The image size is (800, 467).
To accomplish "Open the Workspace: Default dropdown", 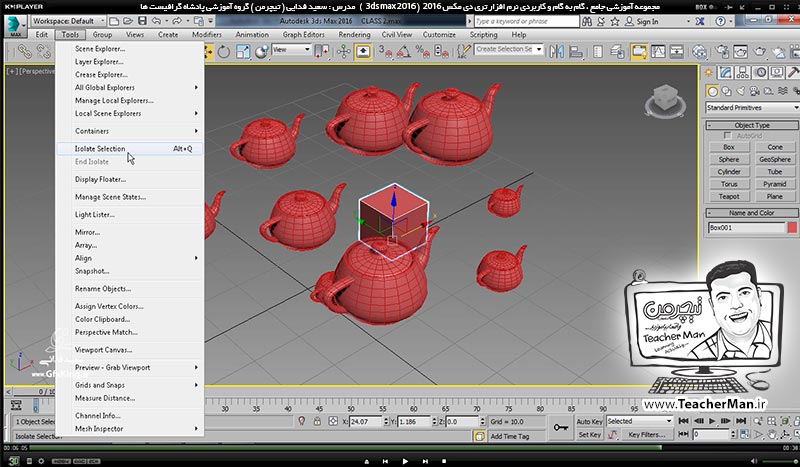I will click(x=68, y=21).
